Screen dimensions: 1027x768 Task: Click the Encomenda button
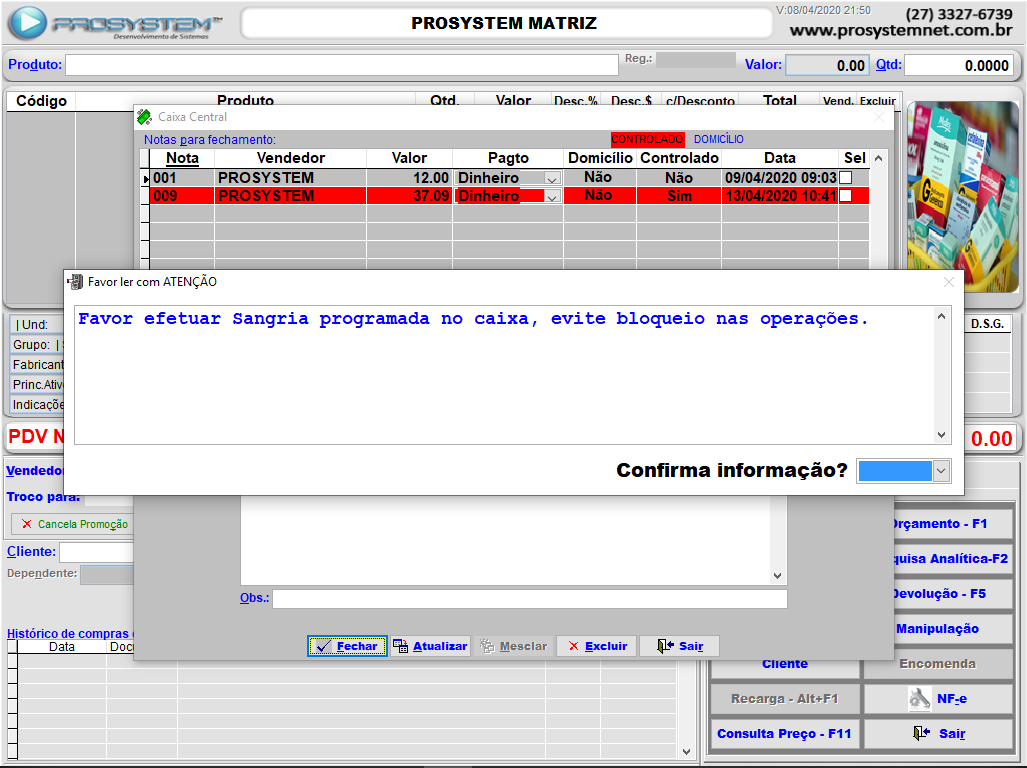pyautogui.click(x=938, y=664)
